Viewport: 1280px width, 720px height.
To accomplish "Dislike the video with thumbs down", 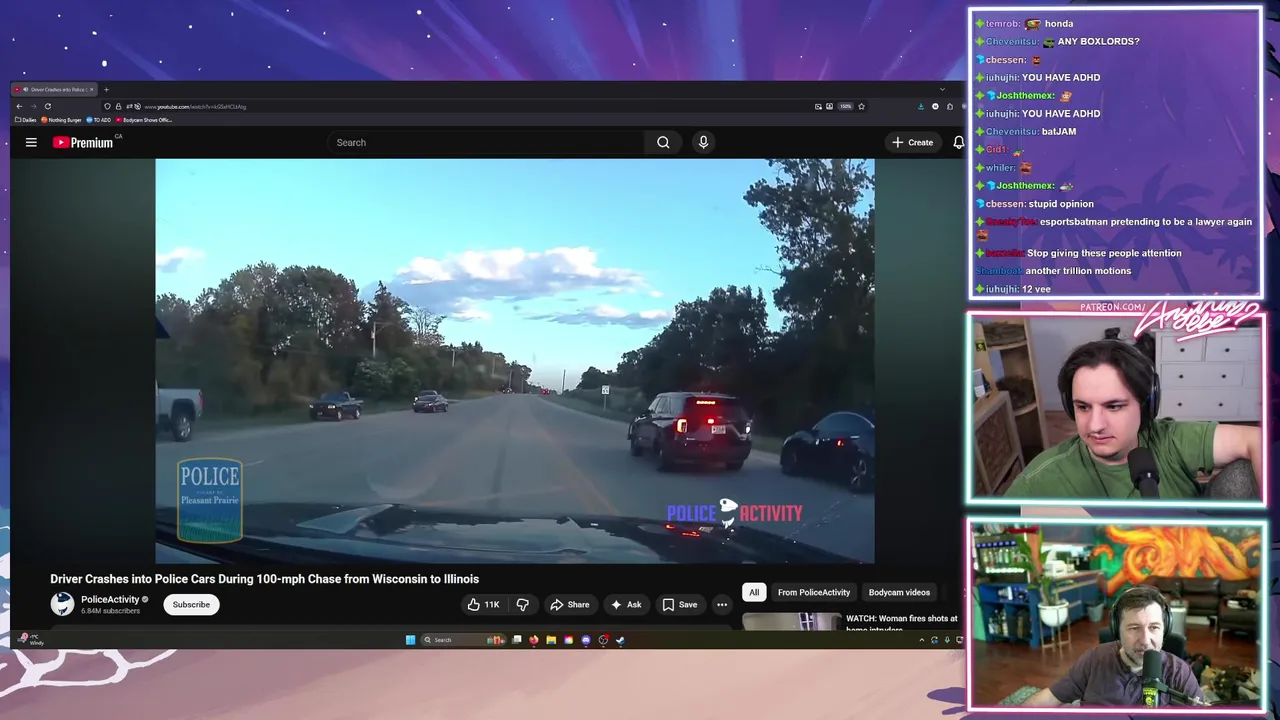I will pos(522,604).
